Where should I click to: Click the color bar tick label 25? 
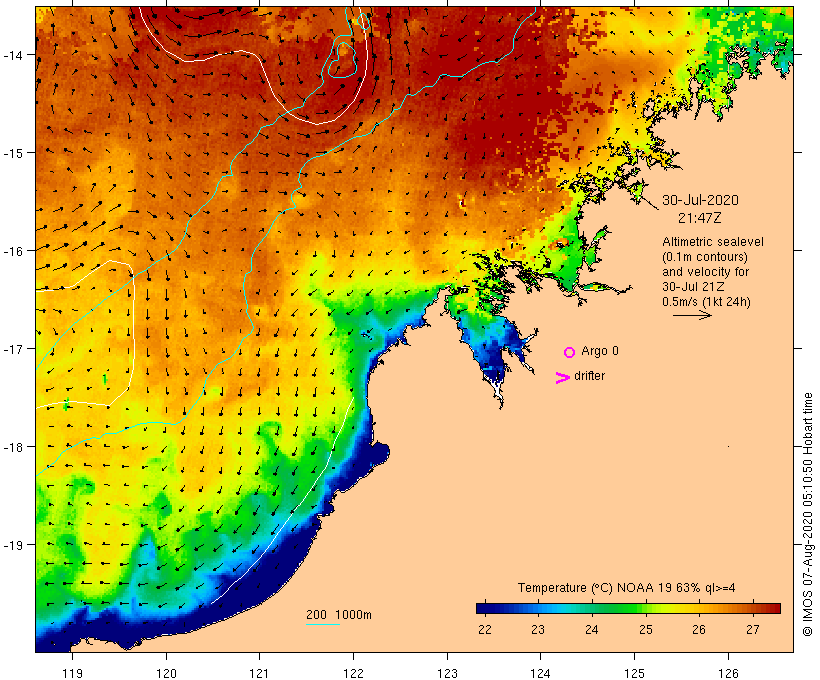click(x=645, y=629)
